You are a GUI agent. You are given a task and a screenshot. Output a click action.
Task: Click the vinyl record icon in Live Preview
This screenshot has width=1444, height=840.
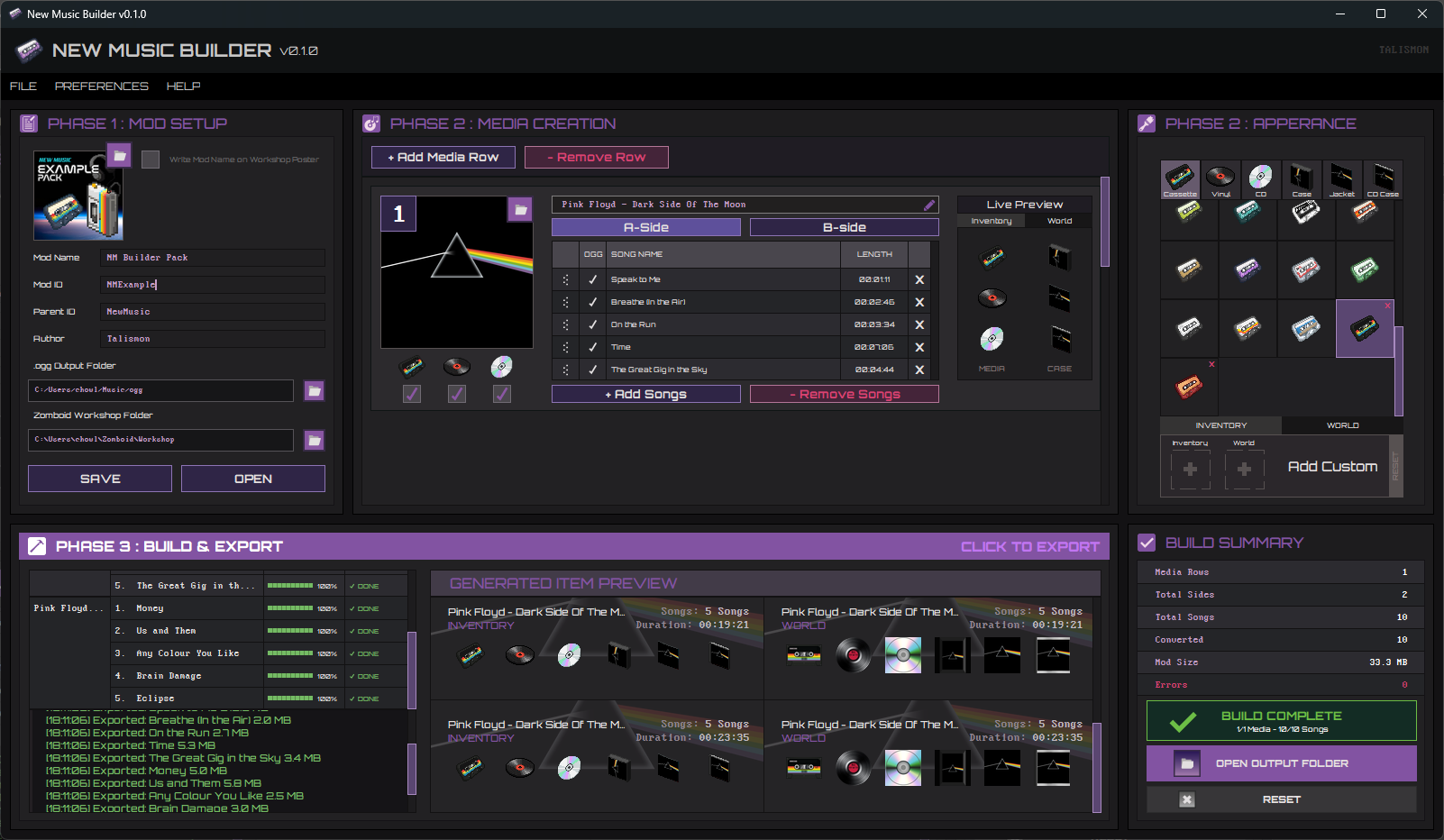(x=992, y=297)
